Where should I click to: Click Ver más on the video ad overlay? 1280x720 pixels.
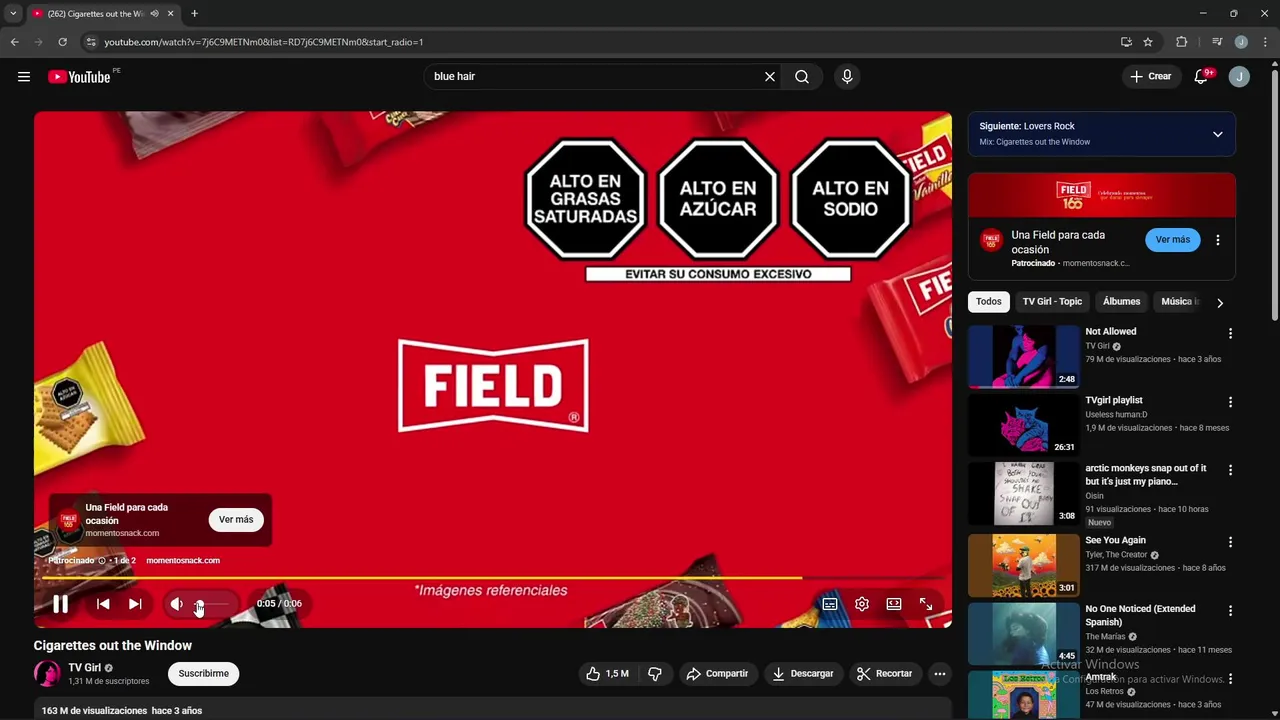tap(236, 520)
